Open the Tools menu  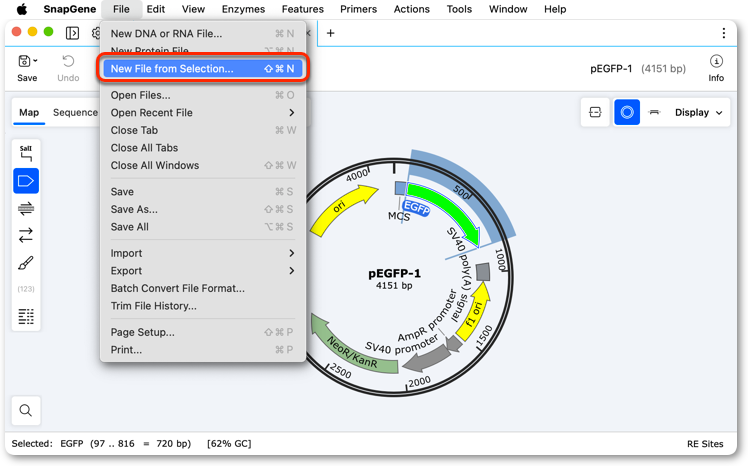coord(459,9)
